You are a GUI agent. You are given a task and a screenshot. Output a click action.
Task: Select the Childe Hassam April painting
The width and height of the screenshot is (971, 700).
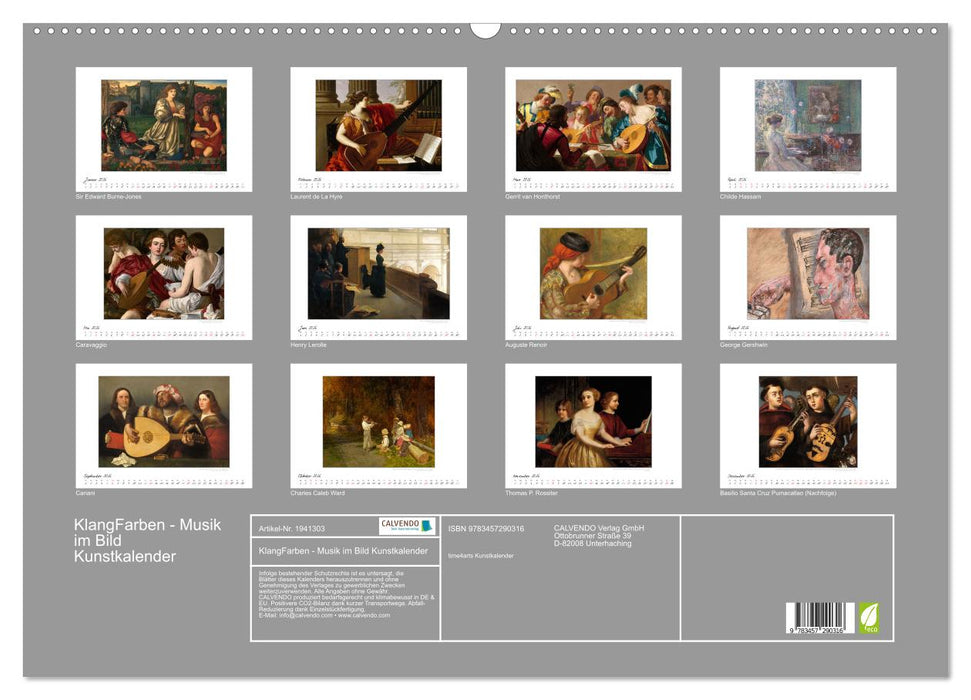coord(807,125)
